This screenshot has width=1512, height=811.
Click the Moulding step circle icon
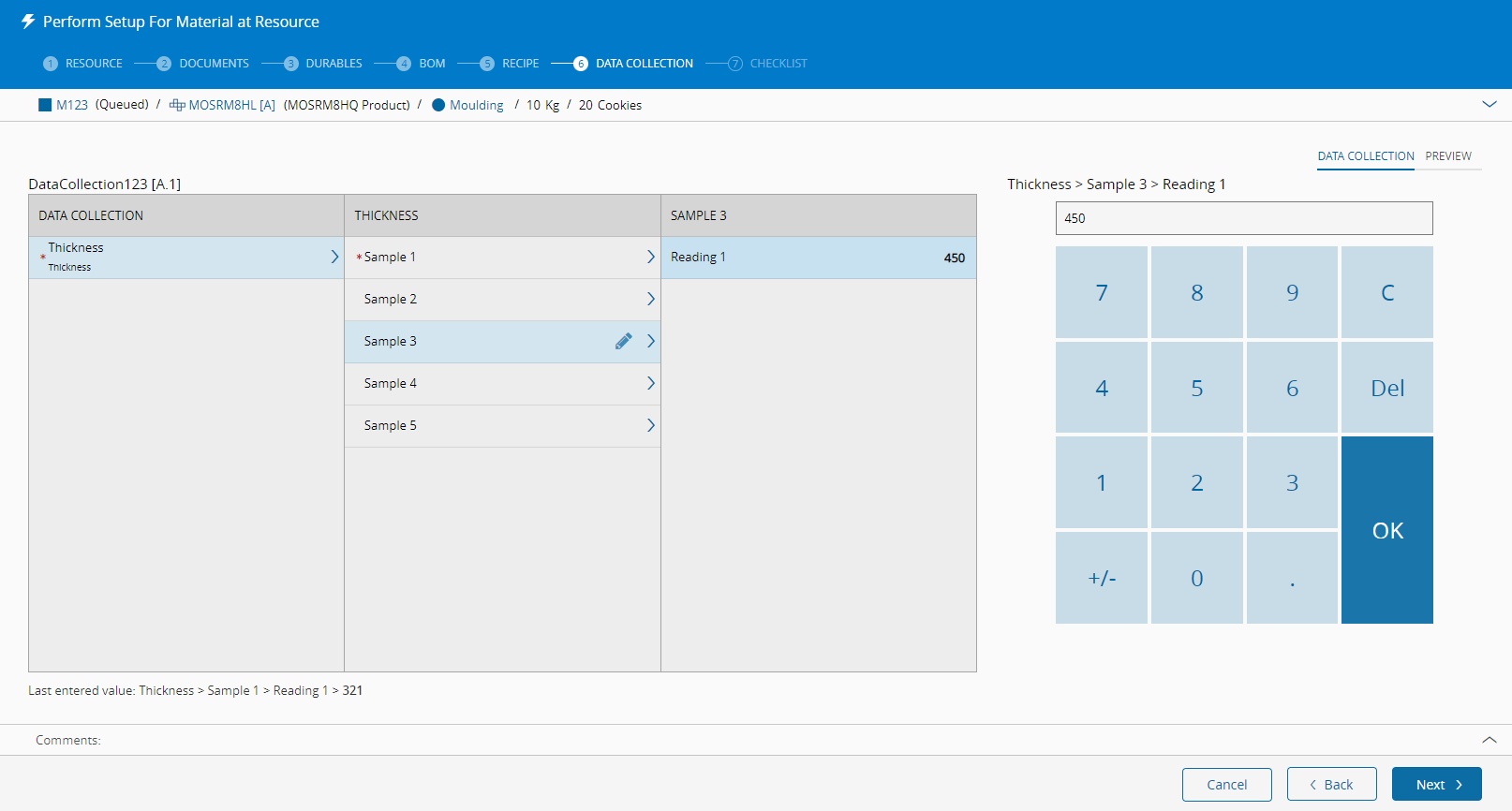pyautogui.click(x=438, y=105)
